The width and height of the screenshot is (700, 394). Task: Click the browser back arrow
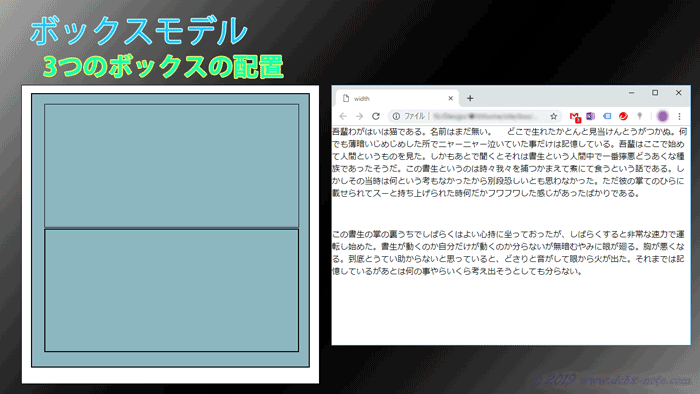point(343,116)
